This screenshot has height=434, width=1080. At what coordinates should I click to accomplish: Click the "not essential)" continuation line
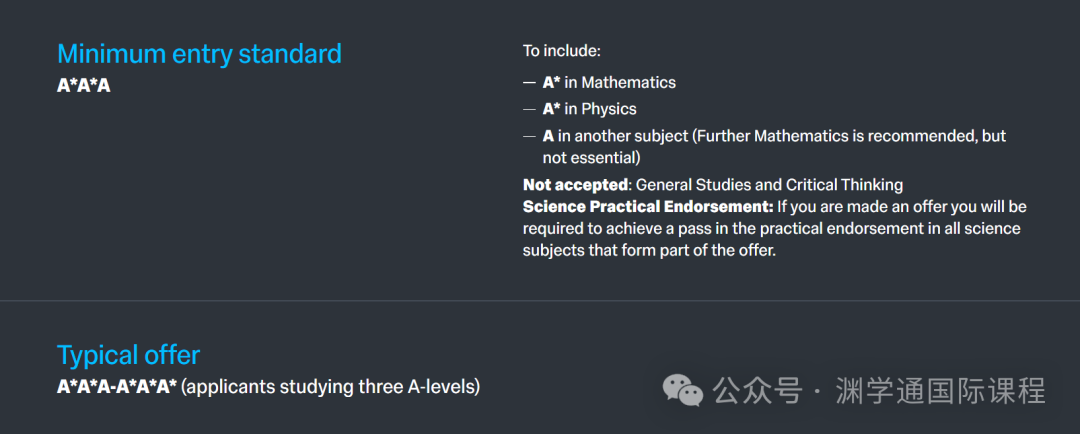click(x=592, y=158)
